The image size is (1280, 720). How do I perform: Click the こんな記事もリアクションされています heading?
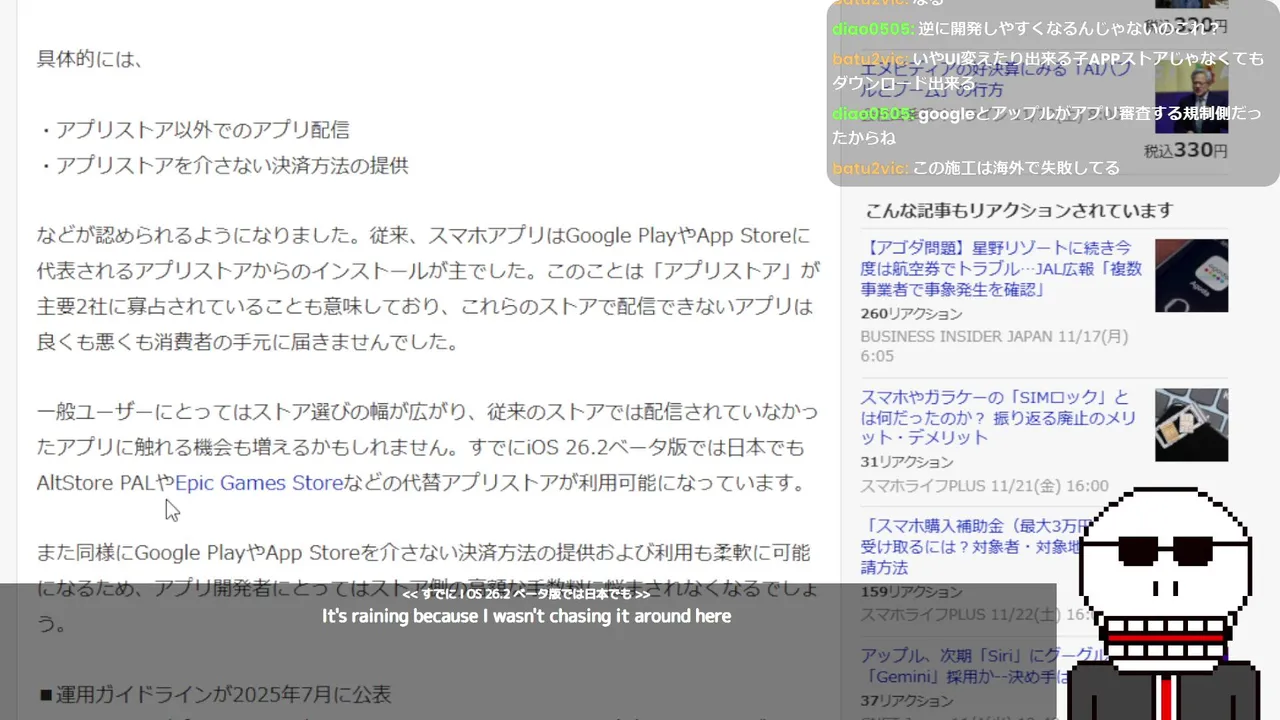(x=1019, y=211)
